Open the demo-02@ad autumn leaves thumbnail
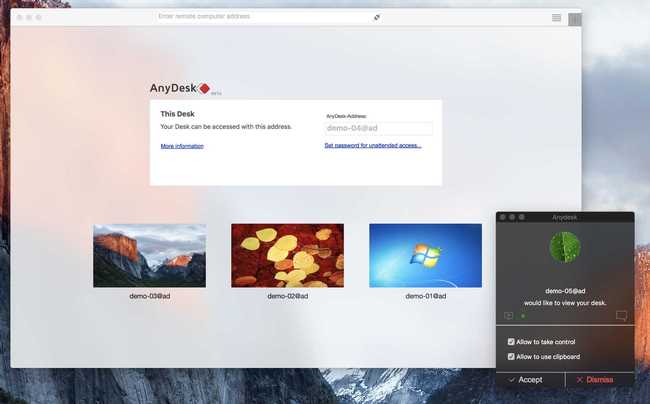The width and height of the screenshot is (650, 404). point(287,256)
